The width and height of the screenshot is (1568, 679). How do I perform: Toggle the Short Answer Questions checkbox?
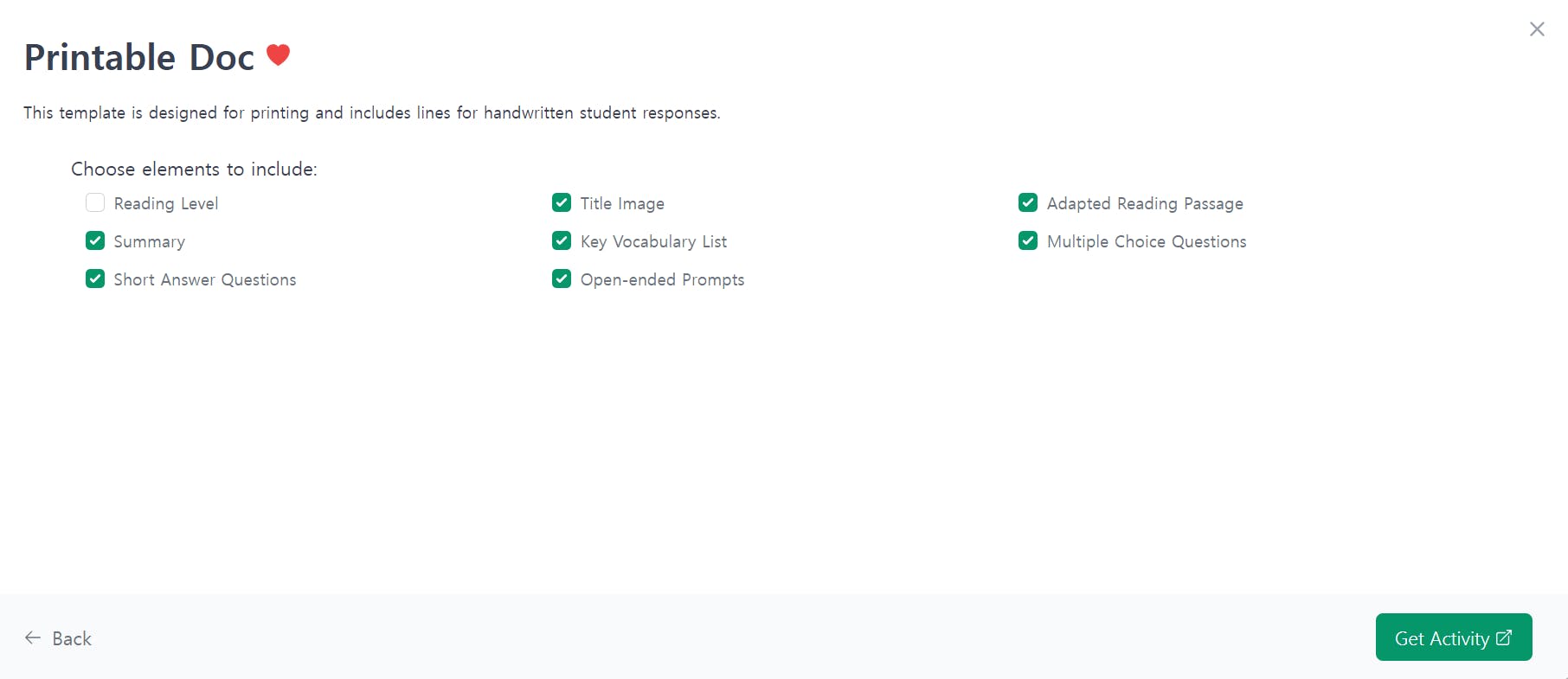click(95, 279)
